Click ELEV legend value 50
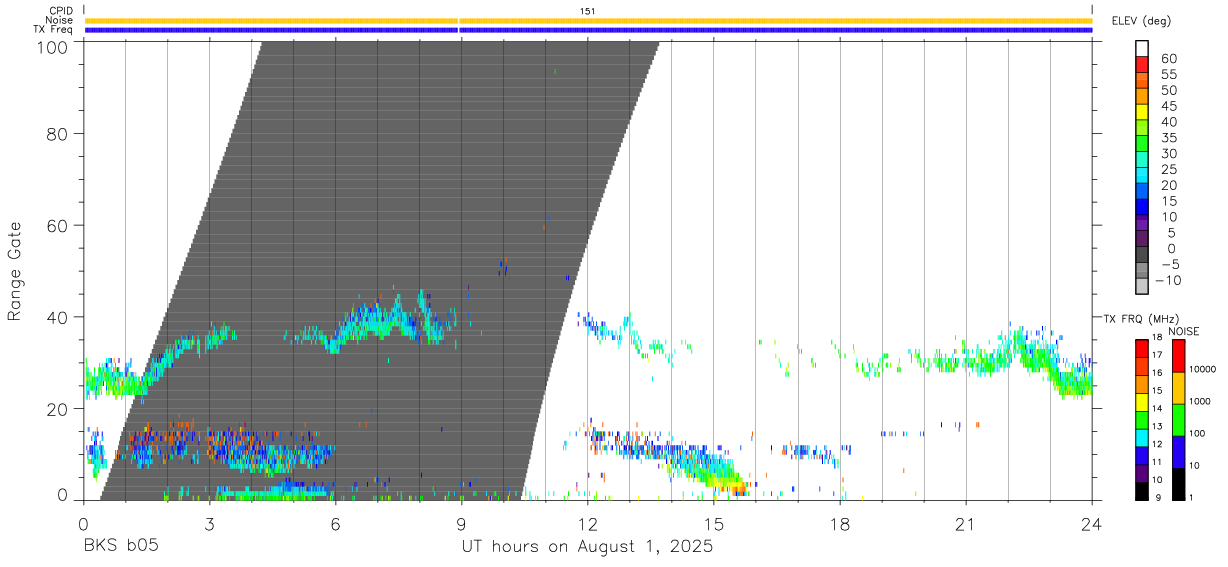Viewport: 1228px width, 567px height. 1168,91
